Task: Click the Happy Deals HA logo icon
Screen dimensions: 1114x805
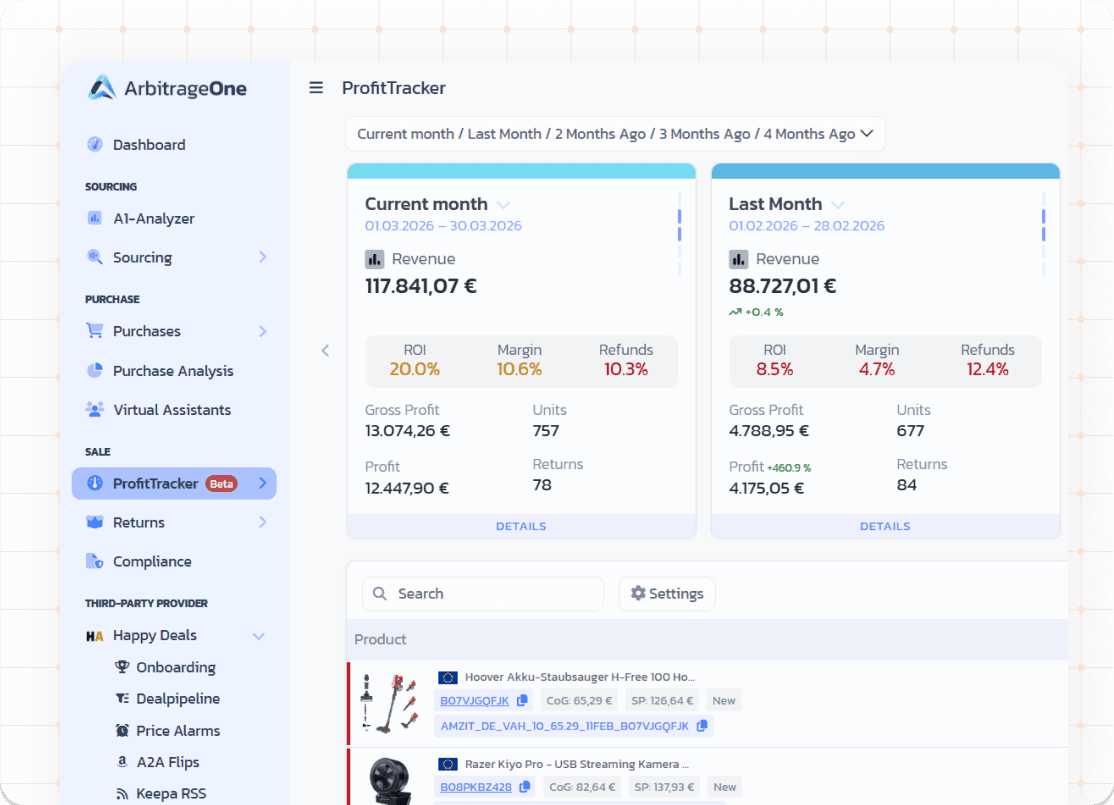Action: [94, 636]
